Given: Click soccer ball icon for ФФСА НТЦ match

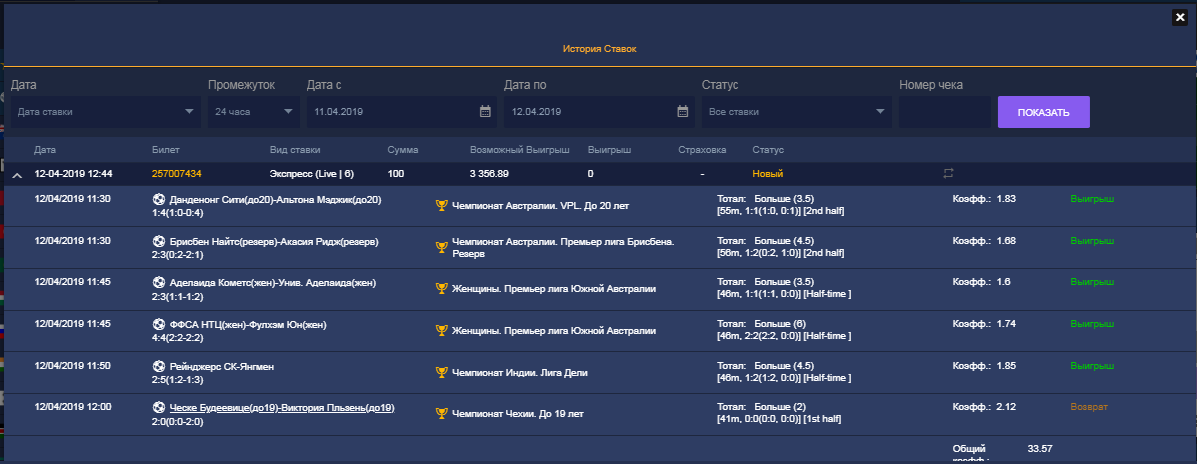Looking at the screenshot, I should 159,325.
